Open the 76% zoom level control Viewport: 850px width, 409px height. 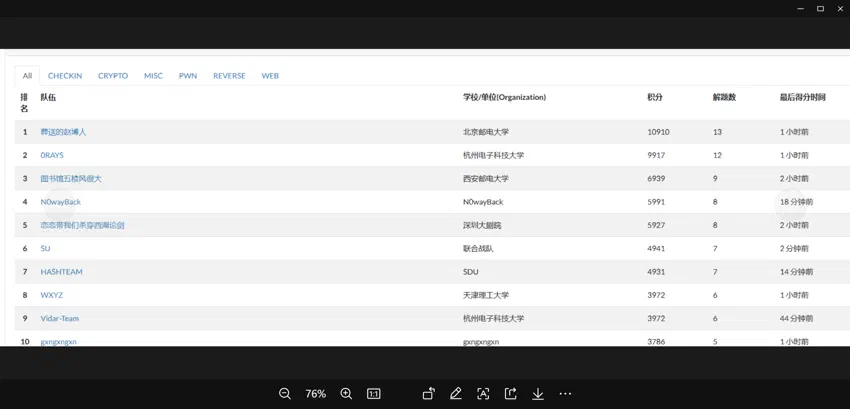pyautogui.click(x=315, y=394)
